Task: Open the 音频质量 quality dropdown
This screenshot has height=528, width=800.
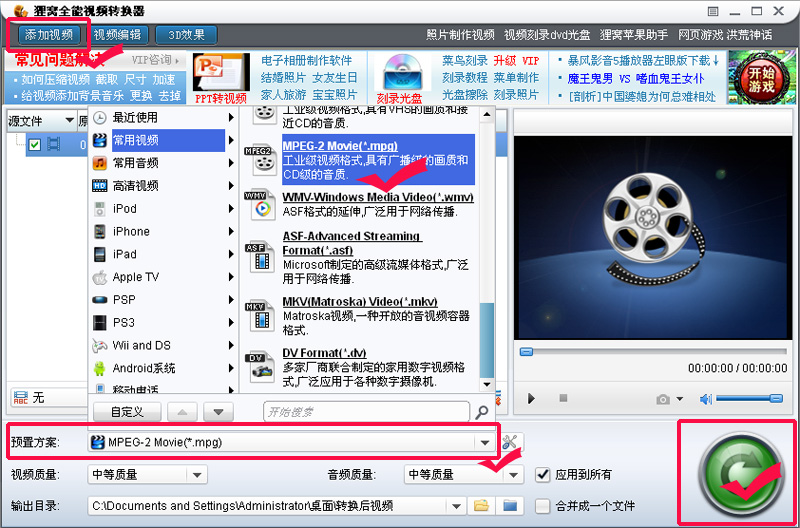Action: coord(513,474)
